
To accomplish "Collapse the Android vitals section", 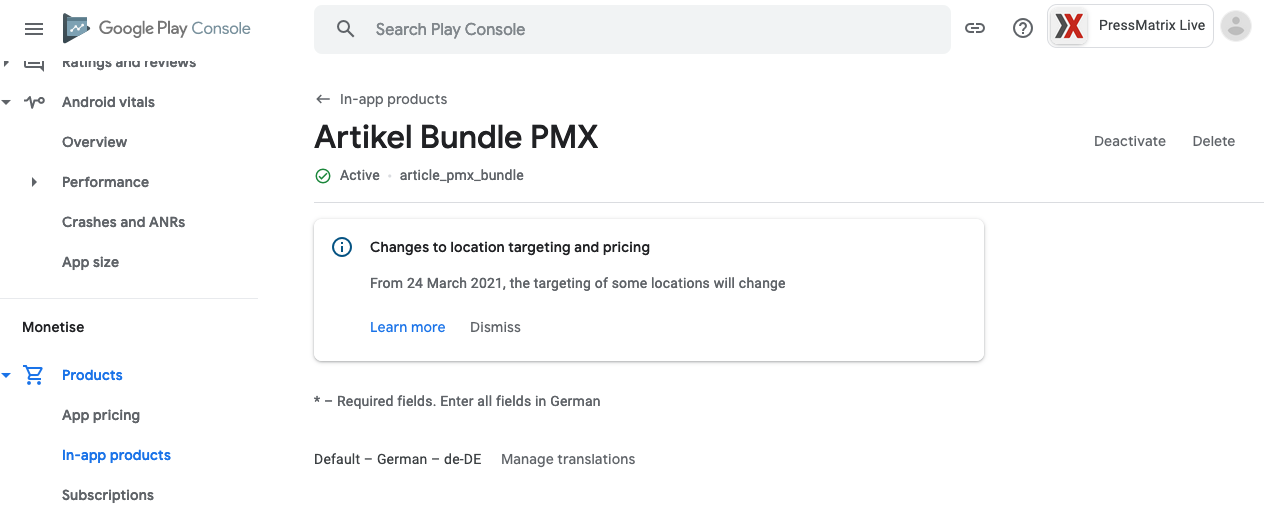I will (x=6, y=102).
